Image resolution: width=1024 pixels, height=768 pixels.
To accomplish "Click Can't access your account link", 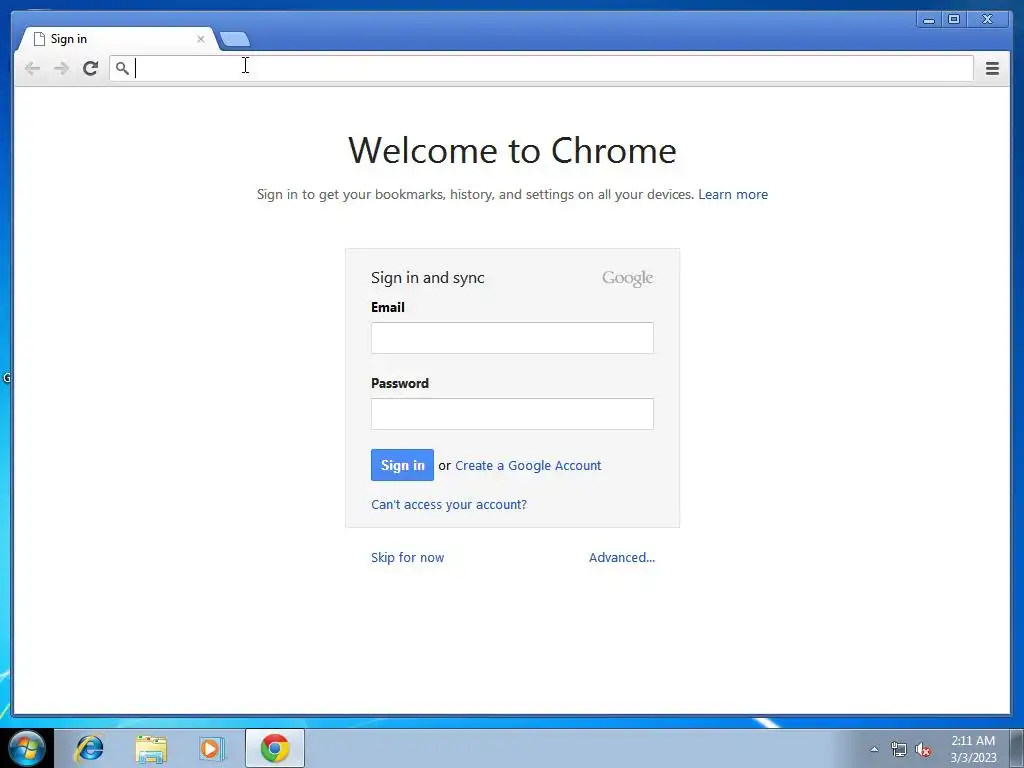I will [449, 505].
